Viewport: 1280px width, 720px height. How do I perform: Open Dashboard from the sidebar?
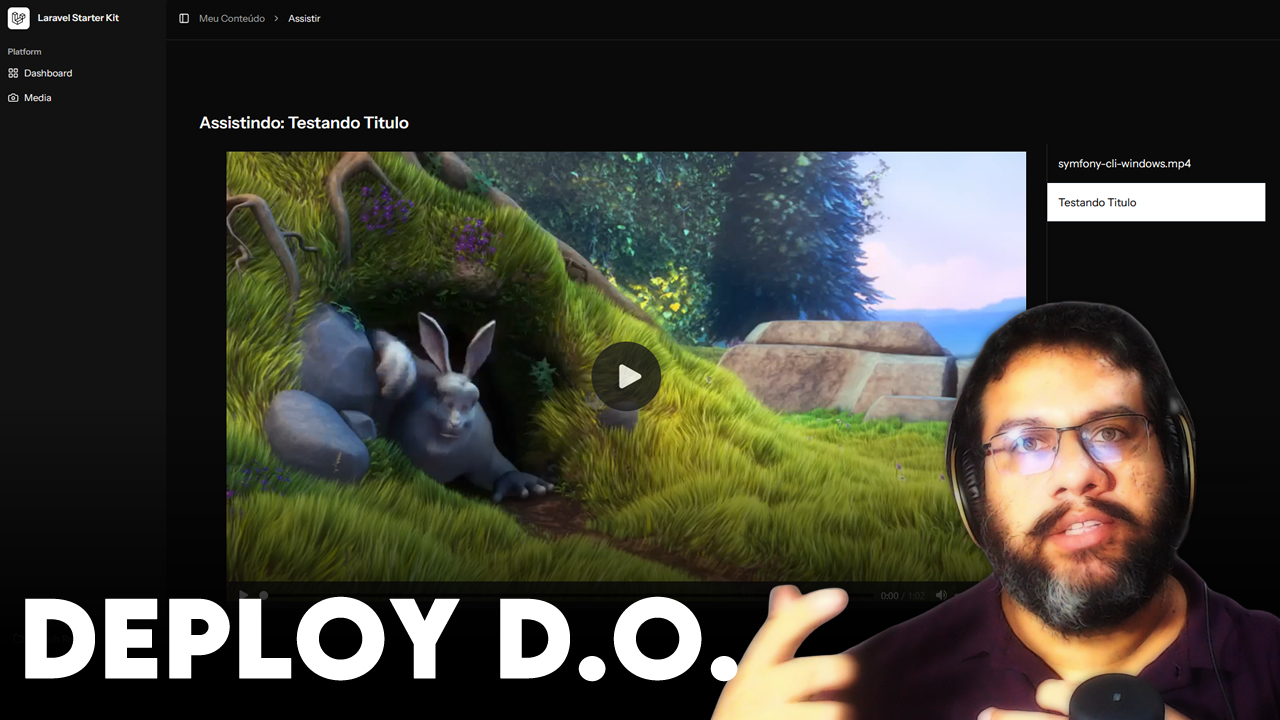pos(48,73)
